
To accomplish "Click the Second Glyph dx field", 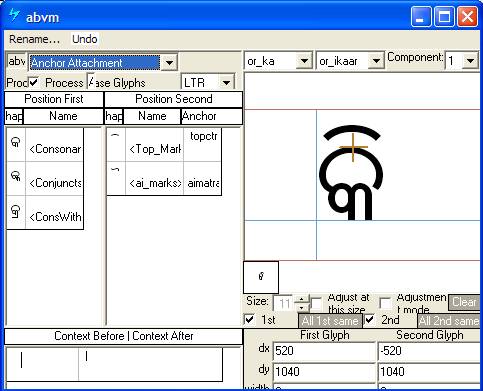I will point(429,351).
